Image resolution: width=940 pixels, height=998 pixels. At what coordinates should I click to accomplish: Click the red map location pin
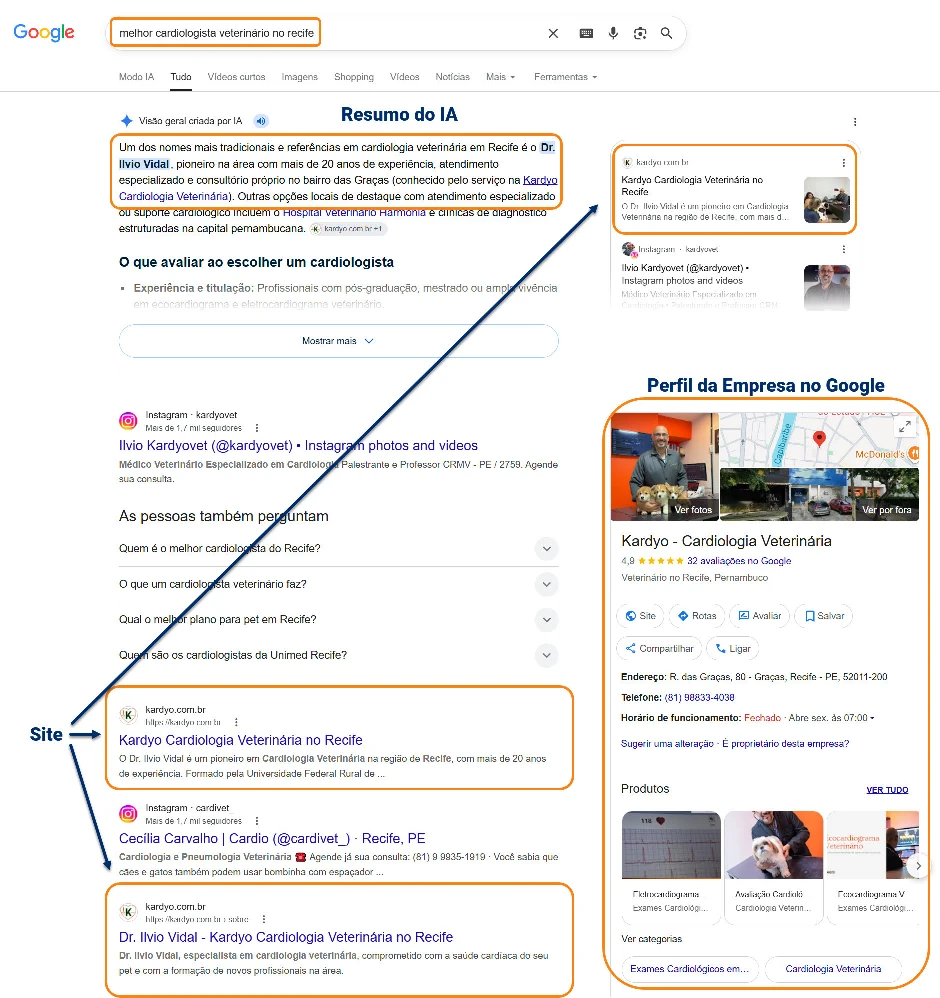[x=820, y=438]
